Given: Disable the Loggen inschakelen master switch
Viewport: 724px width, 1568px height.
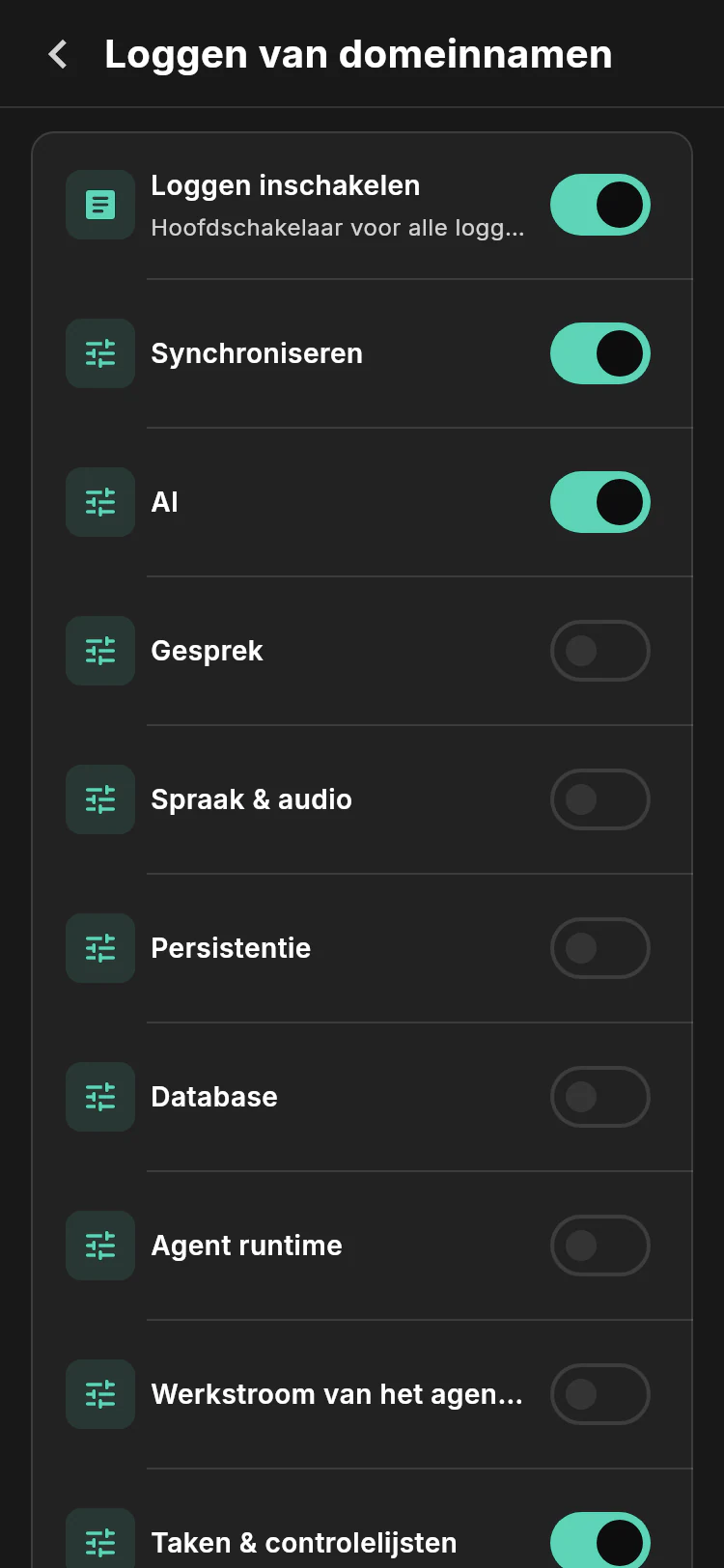Looking at the screenshot, I should pos(600,205).
